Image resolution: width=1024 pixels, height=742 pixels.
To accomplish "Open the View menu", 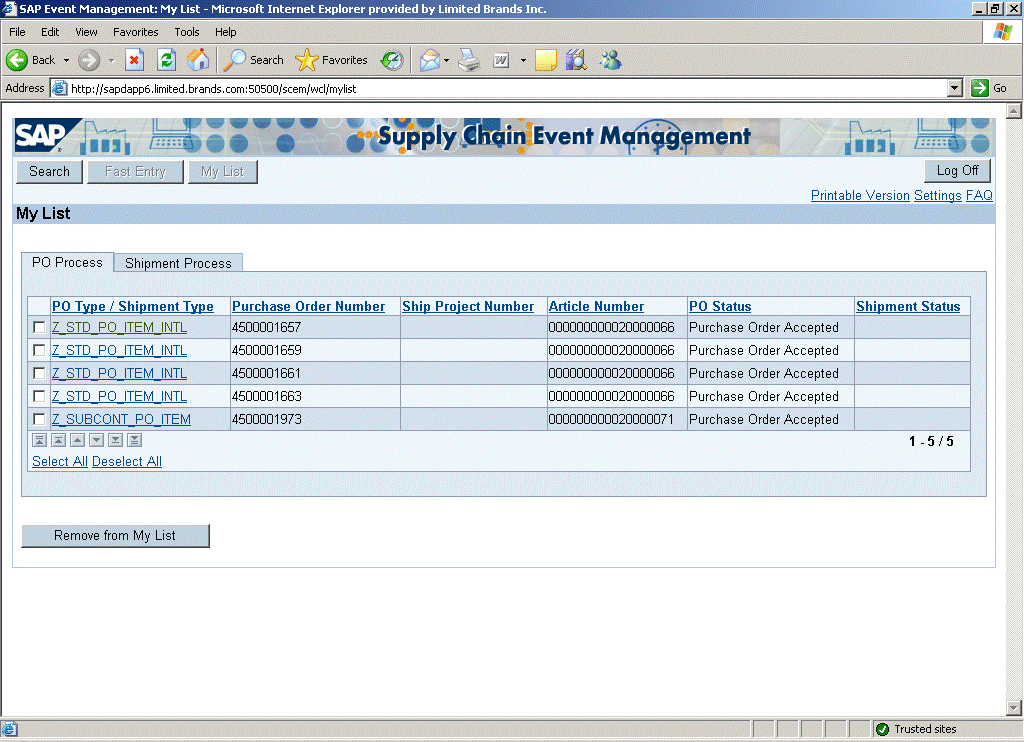I will coord(86,32).
